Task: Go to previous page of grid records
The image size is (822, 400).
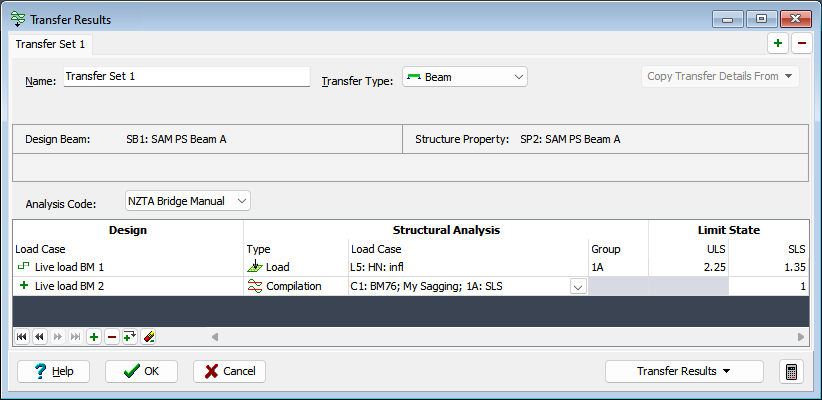Action: point(39,337)
